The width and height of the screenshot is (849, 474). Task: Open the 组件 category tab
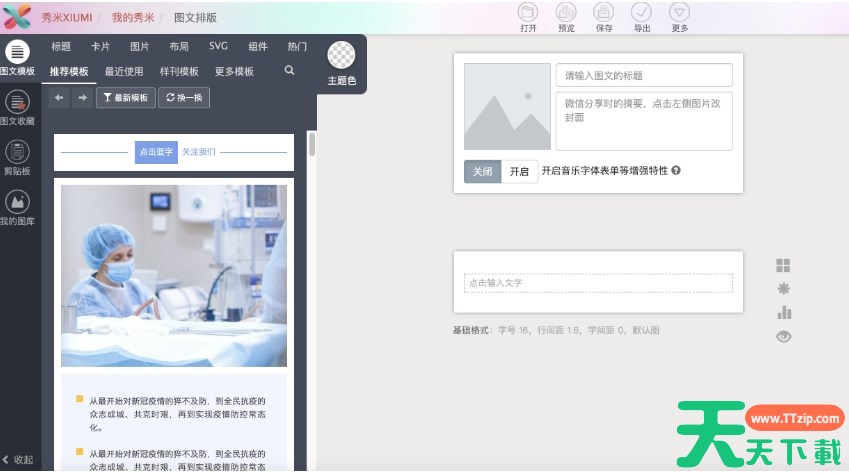tap(258, 47)
